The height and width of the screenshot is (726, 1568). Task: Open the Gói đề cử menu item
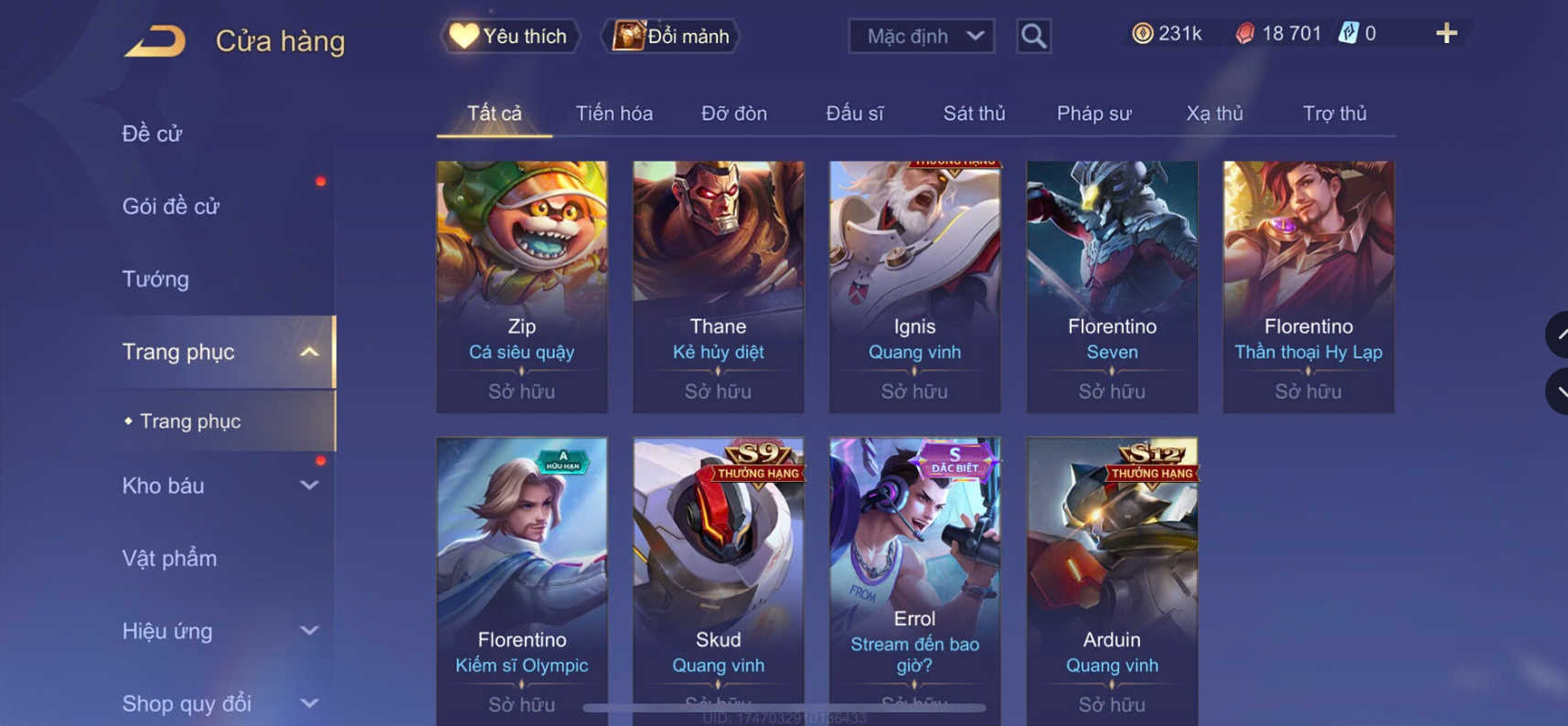[x=170, y=207]
